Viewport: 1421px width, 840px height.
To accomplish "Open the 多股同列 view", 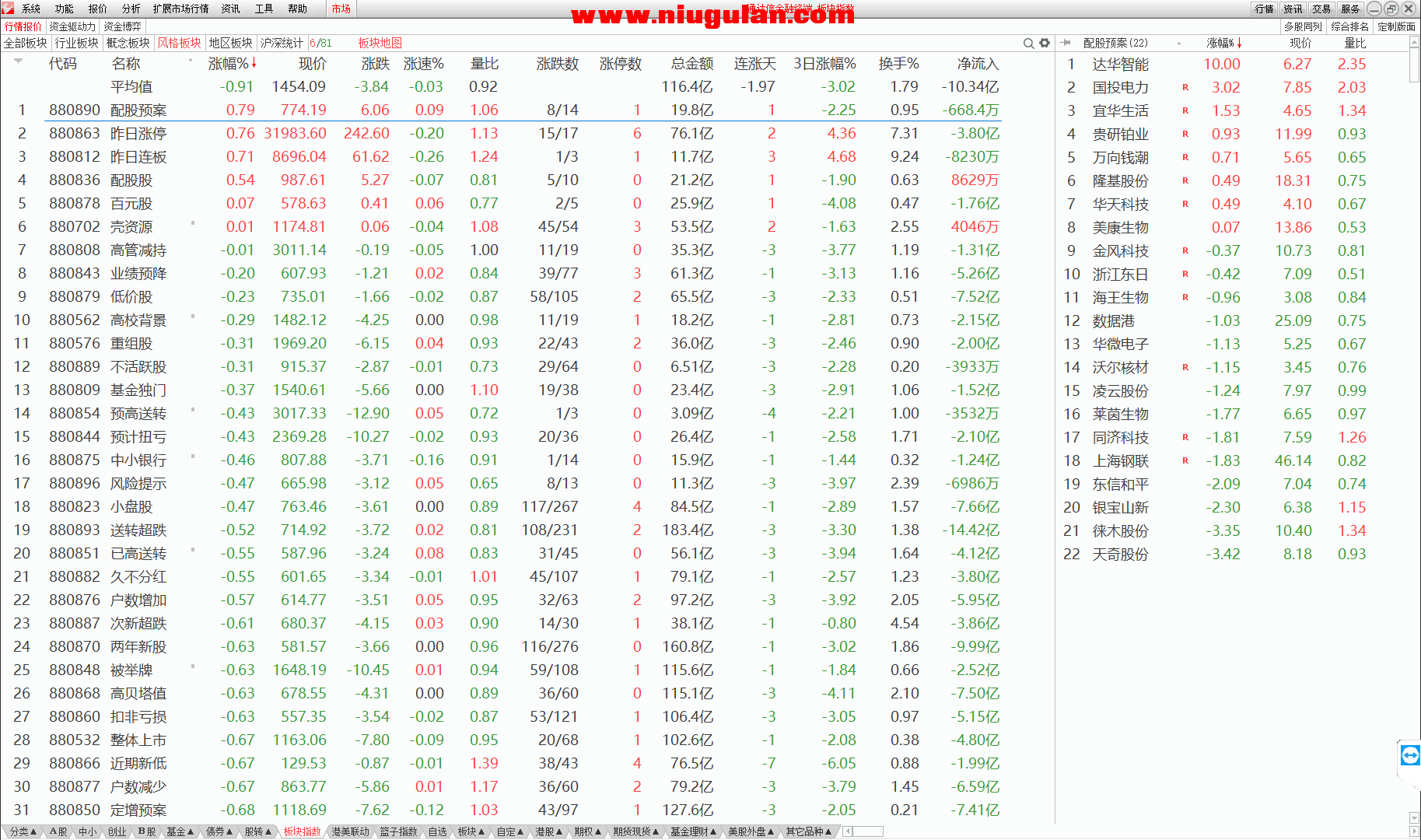I will click(x=1303, y=26).
